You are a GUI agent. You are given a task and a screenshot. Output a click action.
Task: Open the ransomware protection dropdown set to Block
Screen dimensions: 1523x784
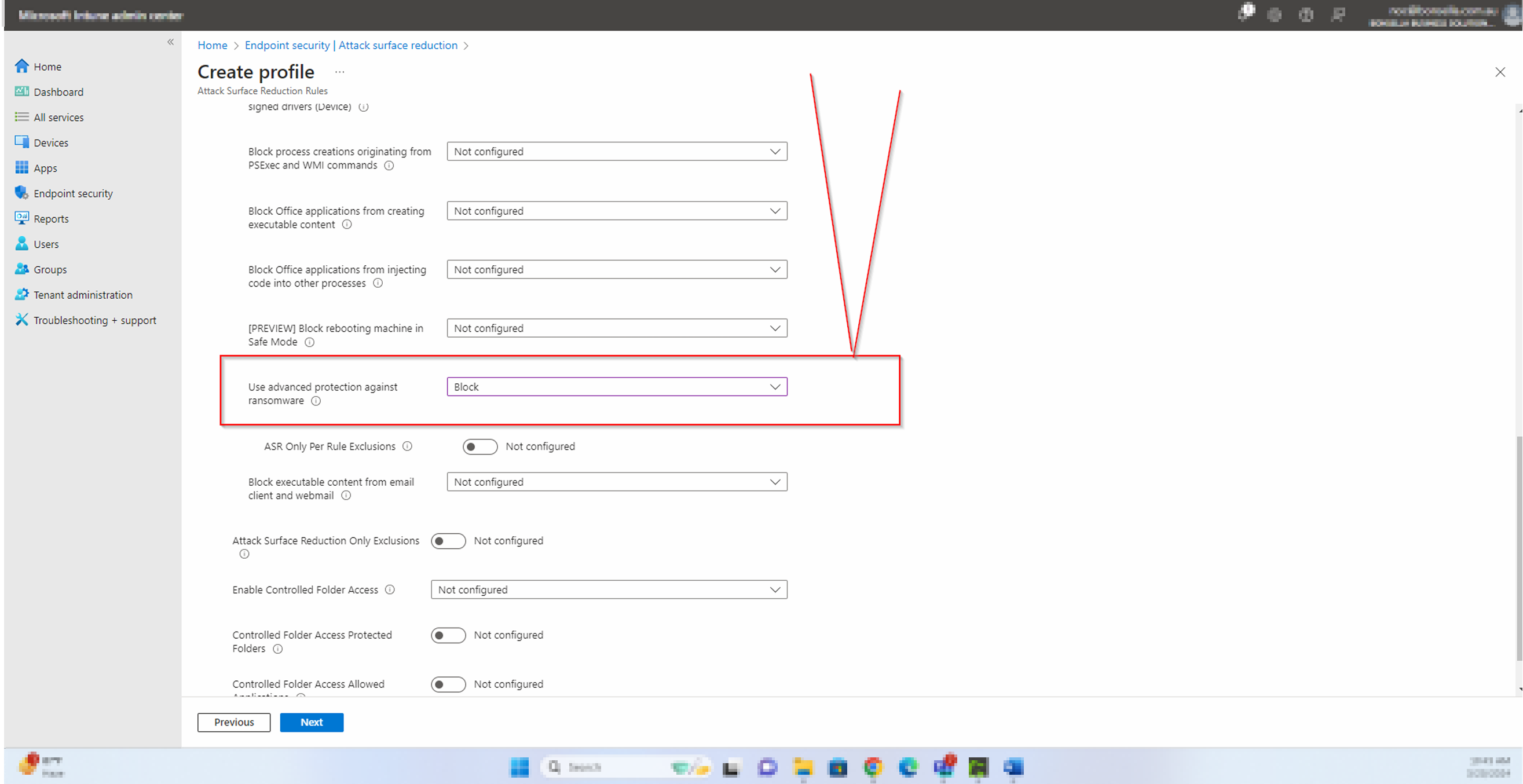click(x=617, y=387)
